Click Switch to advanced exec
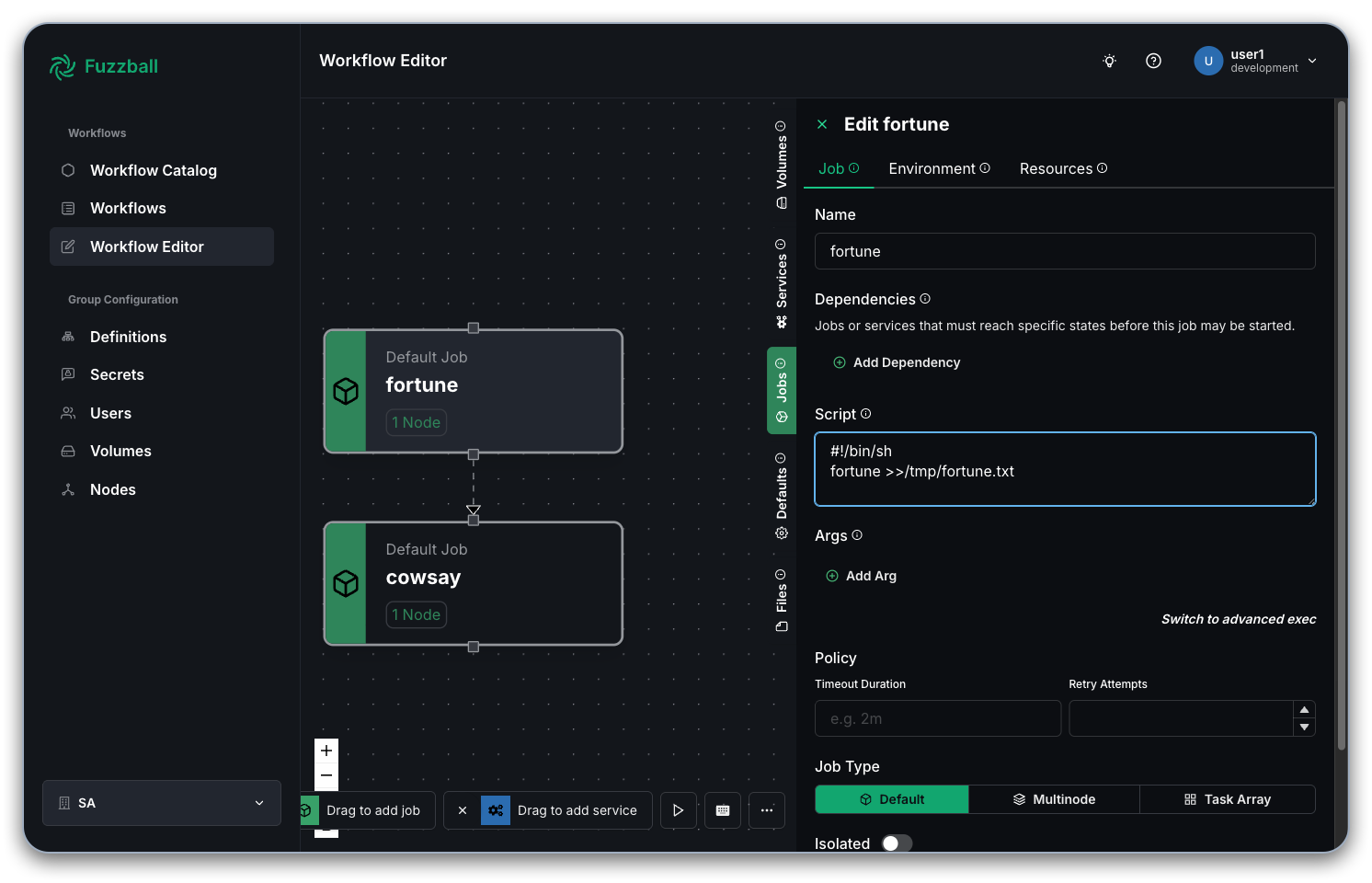The height and width of the screenshot is (883, 1372). [x=1239, y=619]
